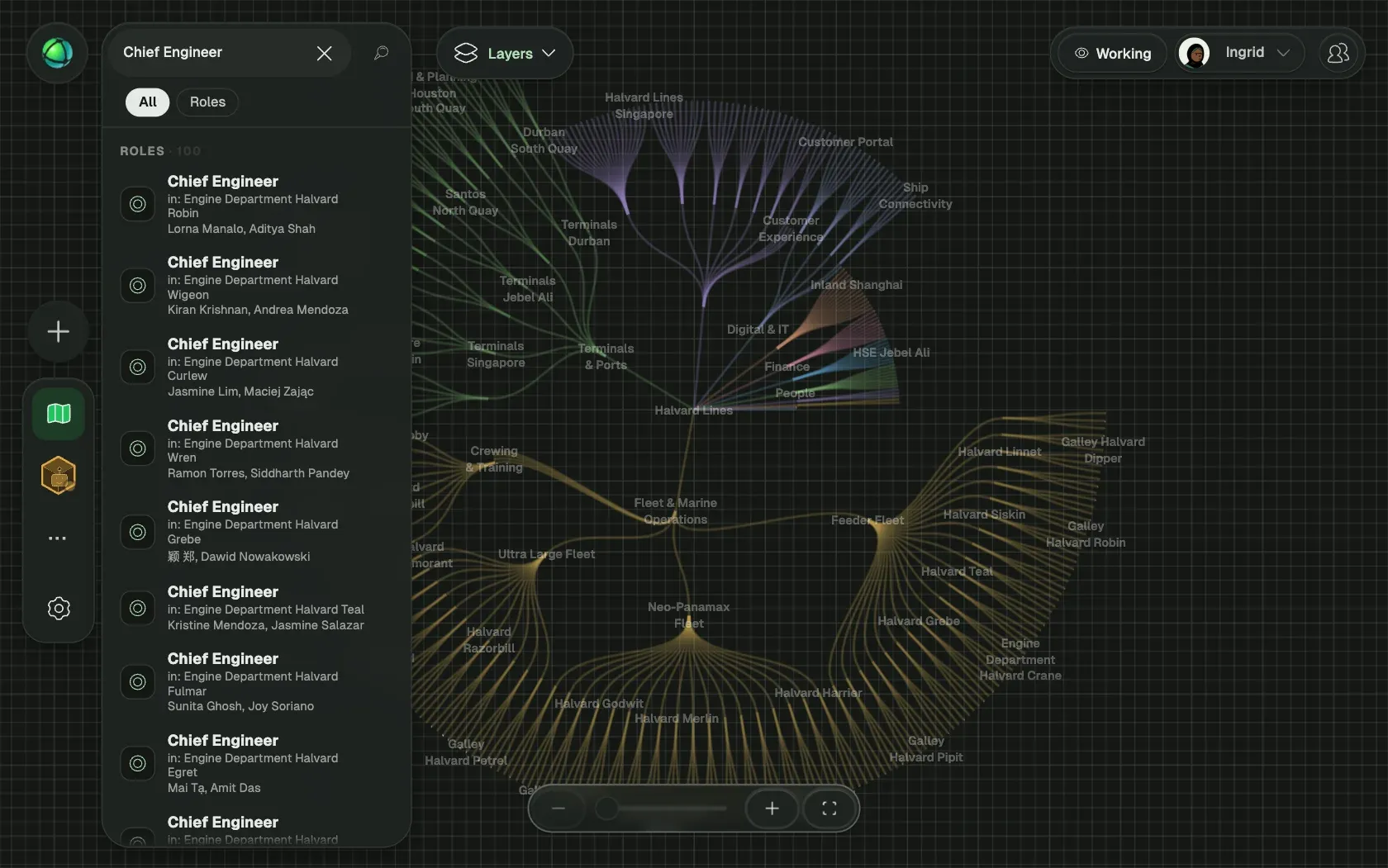Viewport: 1388px width, 868px height.
Task: Select the Feeder Fleet node
Action: 867,520
